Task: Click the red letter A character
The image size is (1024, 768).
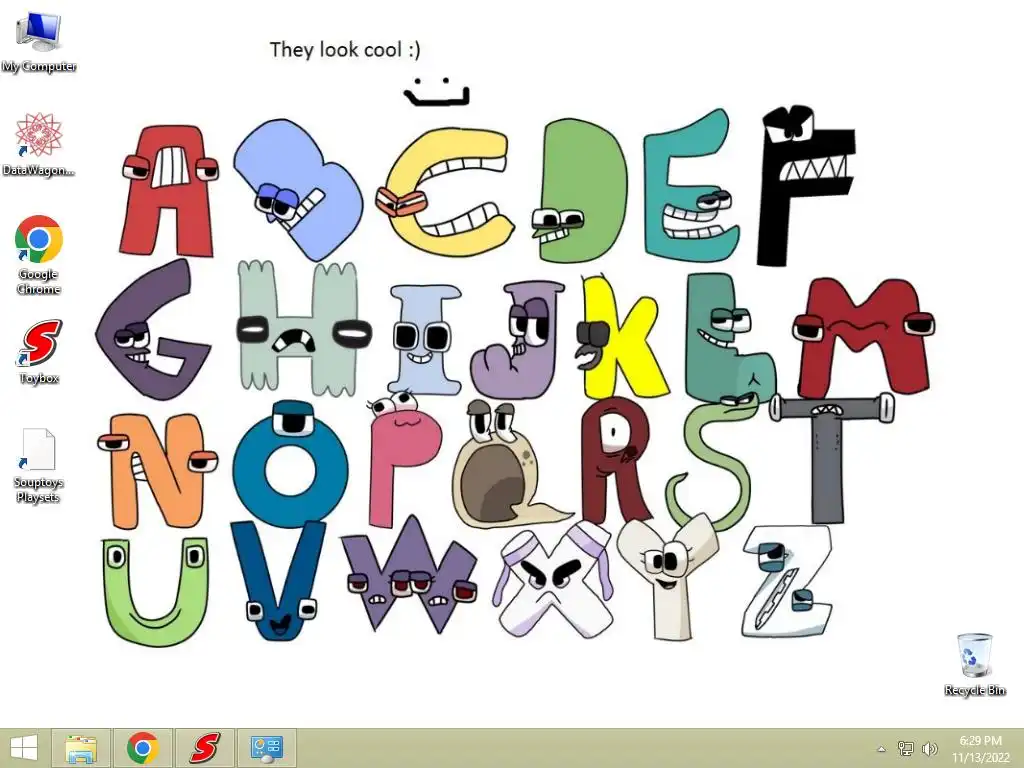Action: pos(168,191)
